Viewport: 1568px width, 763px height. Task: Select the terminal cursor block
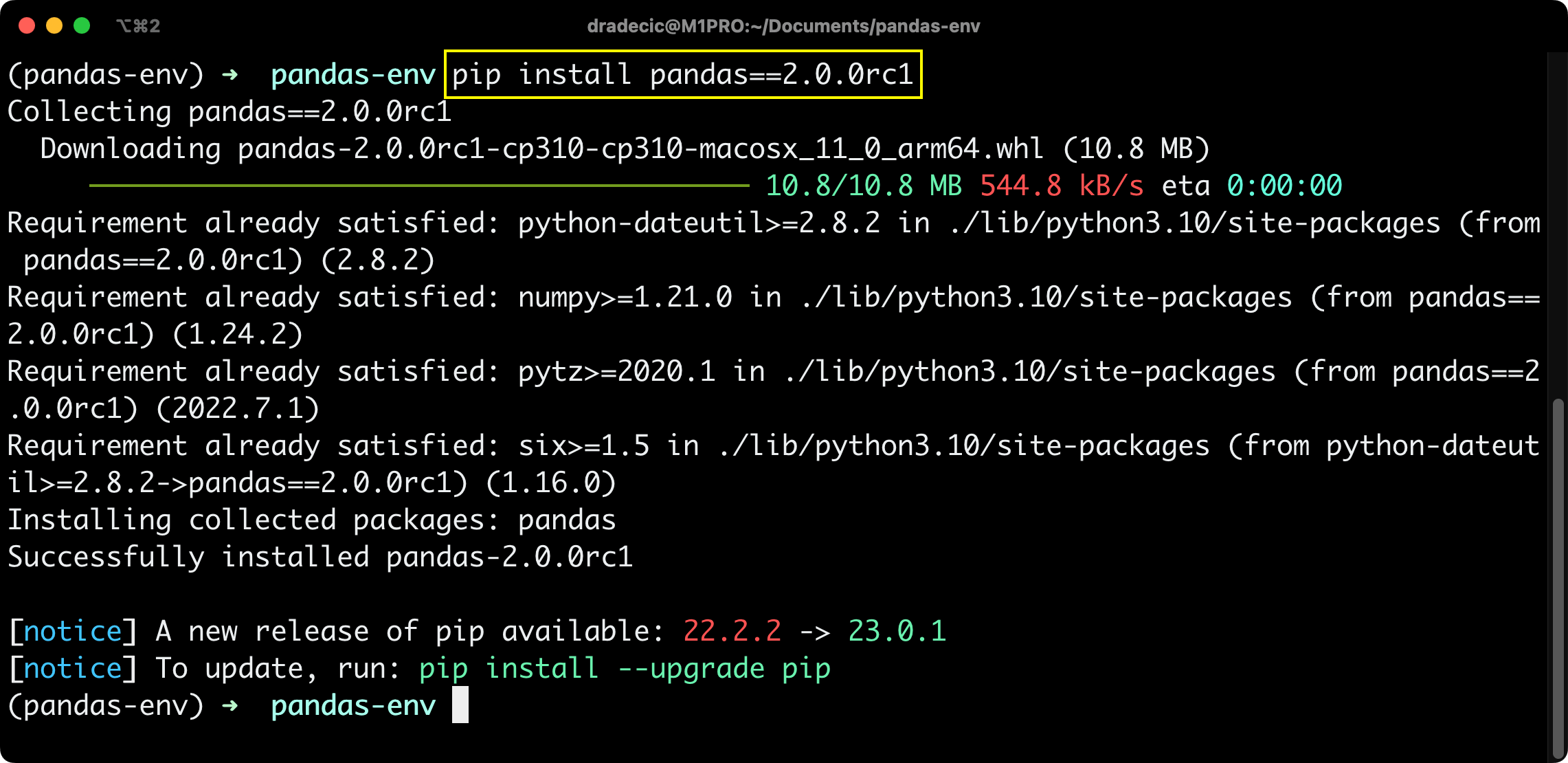[459, 705]
